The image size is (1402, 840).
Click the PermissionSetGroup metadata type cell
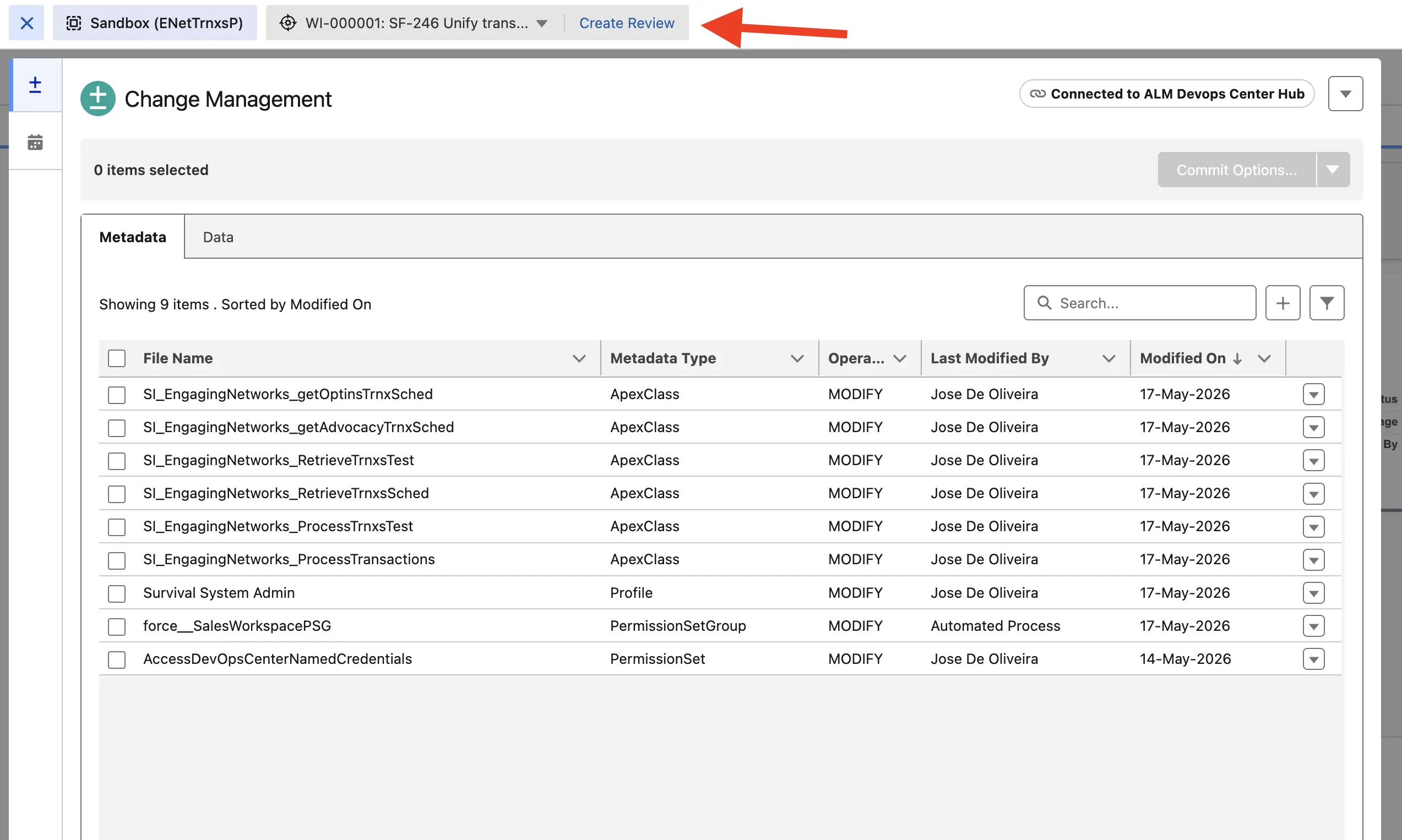[x=678, y=625]
